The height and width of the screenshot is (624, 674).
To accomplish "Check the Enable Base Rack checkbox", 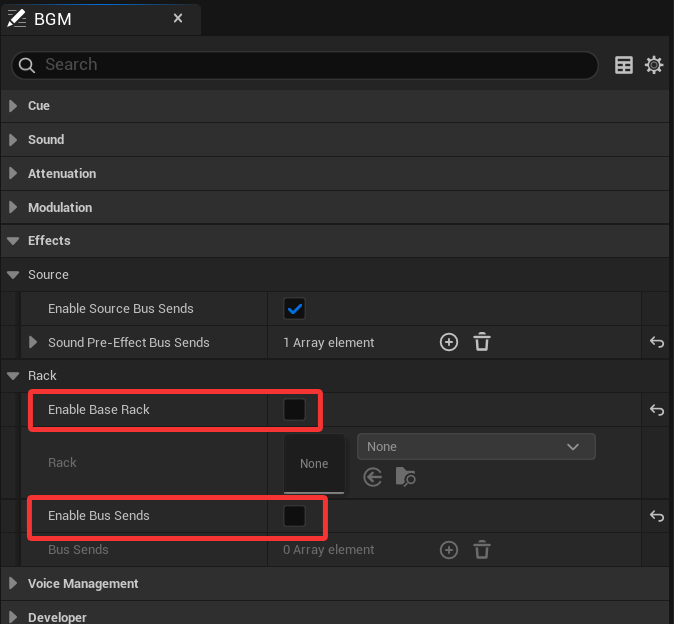I will (294, 410).
